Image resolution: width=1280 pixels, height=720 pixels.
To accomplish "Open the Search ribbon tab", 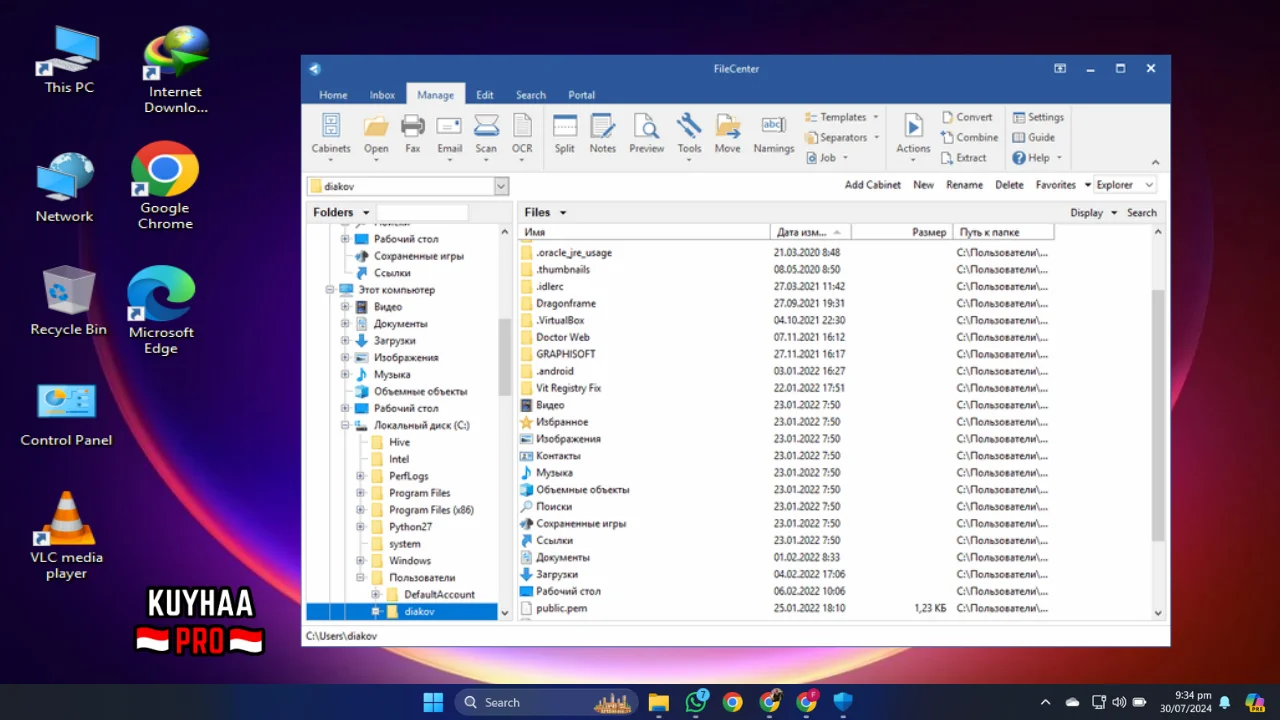I will coord(531,95).
